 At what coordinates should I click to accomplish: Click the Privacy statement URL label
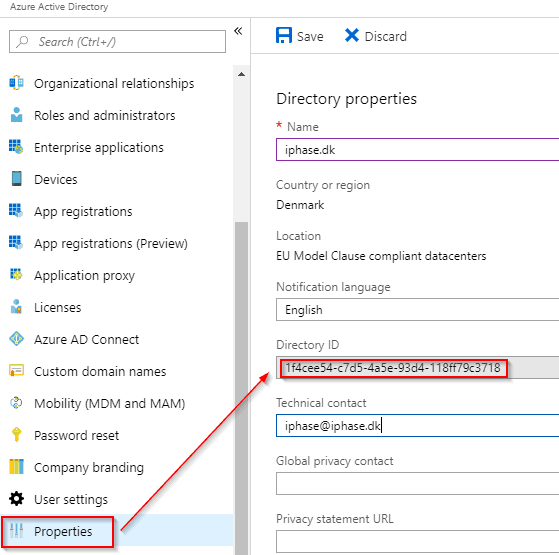click(335, 519)
